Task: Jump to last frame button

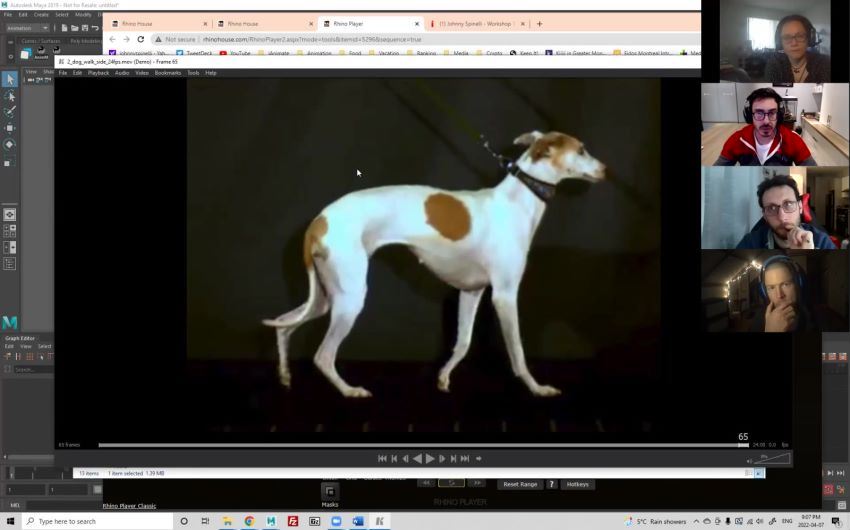Action: click(x=465, y=458)
